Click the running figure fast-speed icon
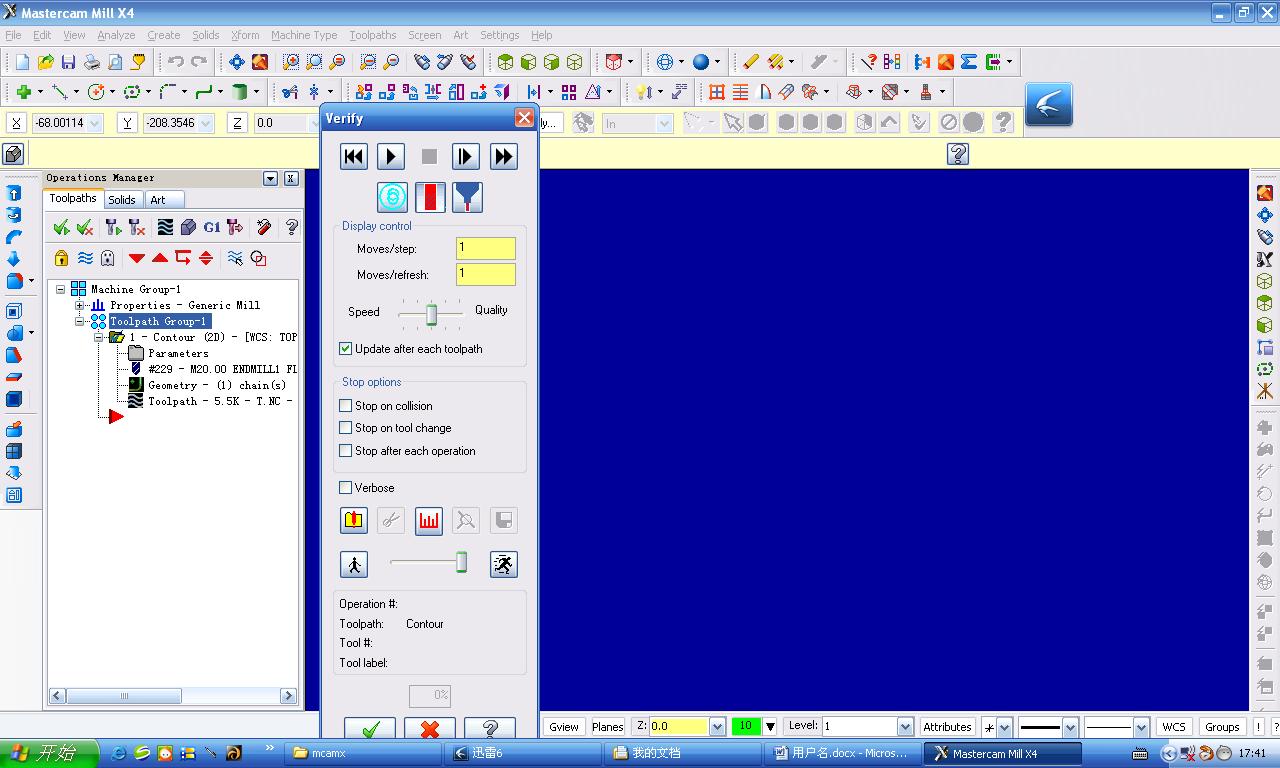1280x768 pixels. 504,564
